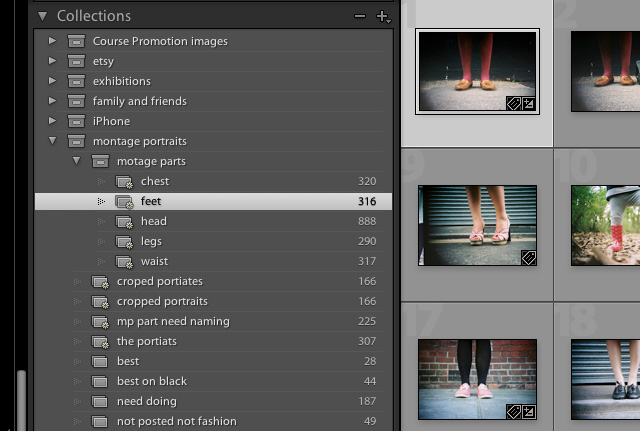Select the best on black collection
This screenshot has height=431, width=640.
point(152,381)
